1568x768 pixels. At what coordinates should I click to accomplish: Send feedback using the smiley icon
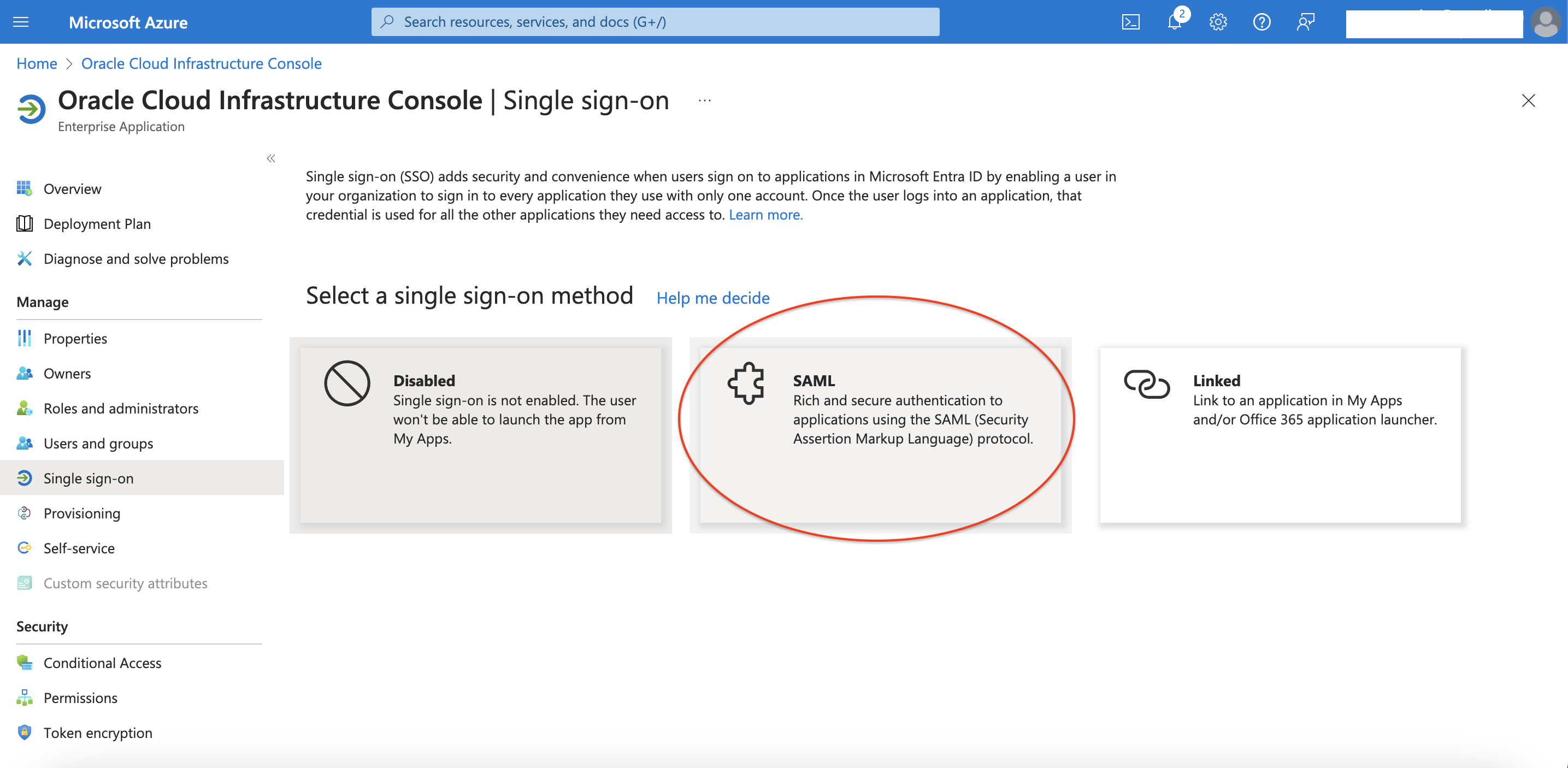click(x=1305, y=21)
